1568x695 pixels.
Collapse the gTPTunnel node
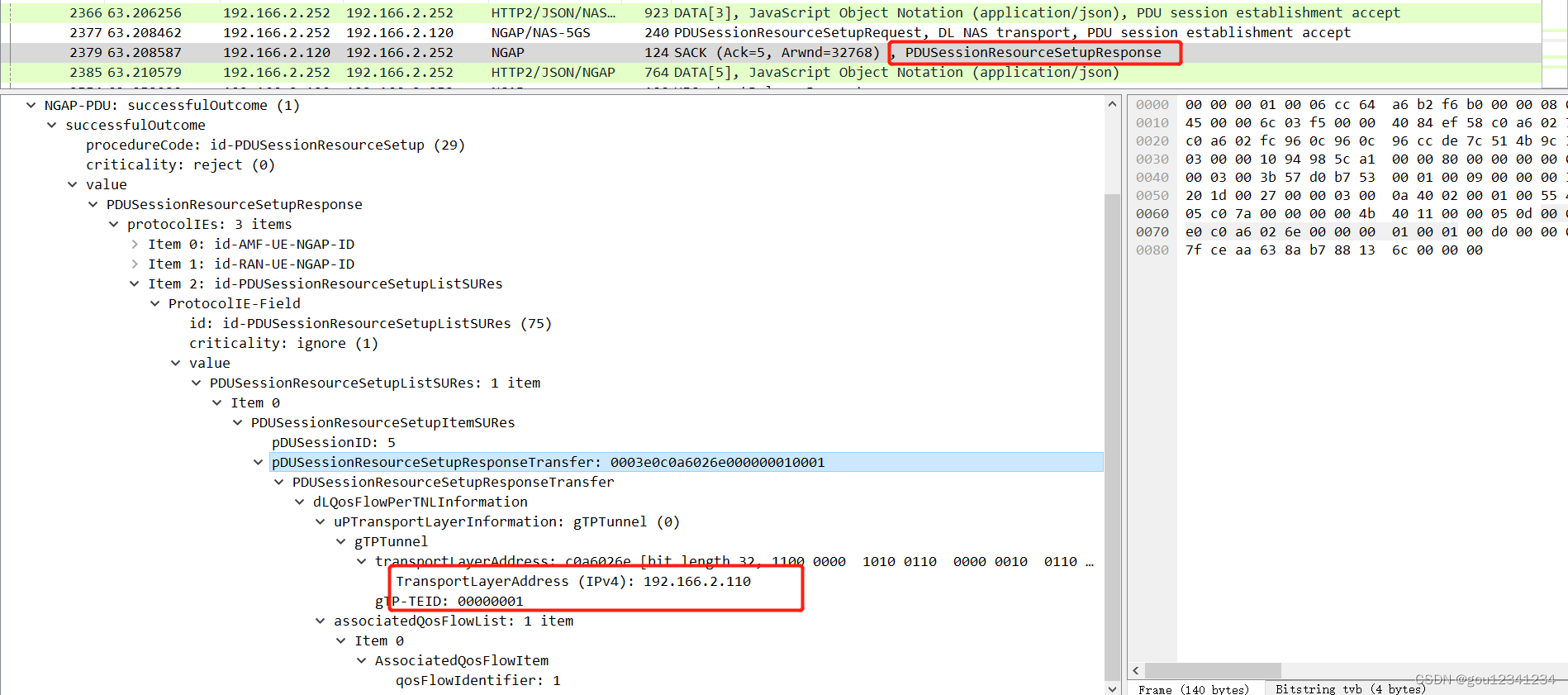[x=340, y=541]
